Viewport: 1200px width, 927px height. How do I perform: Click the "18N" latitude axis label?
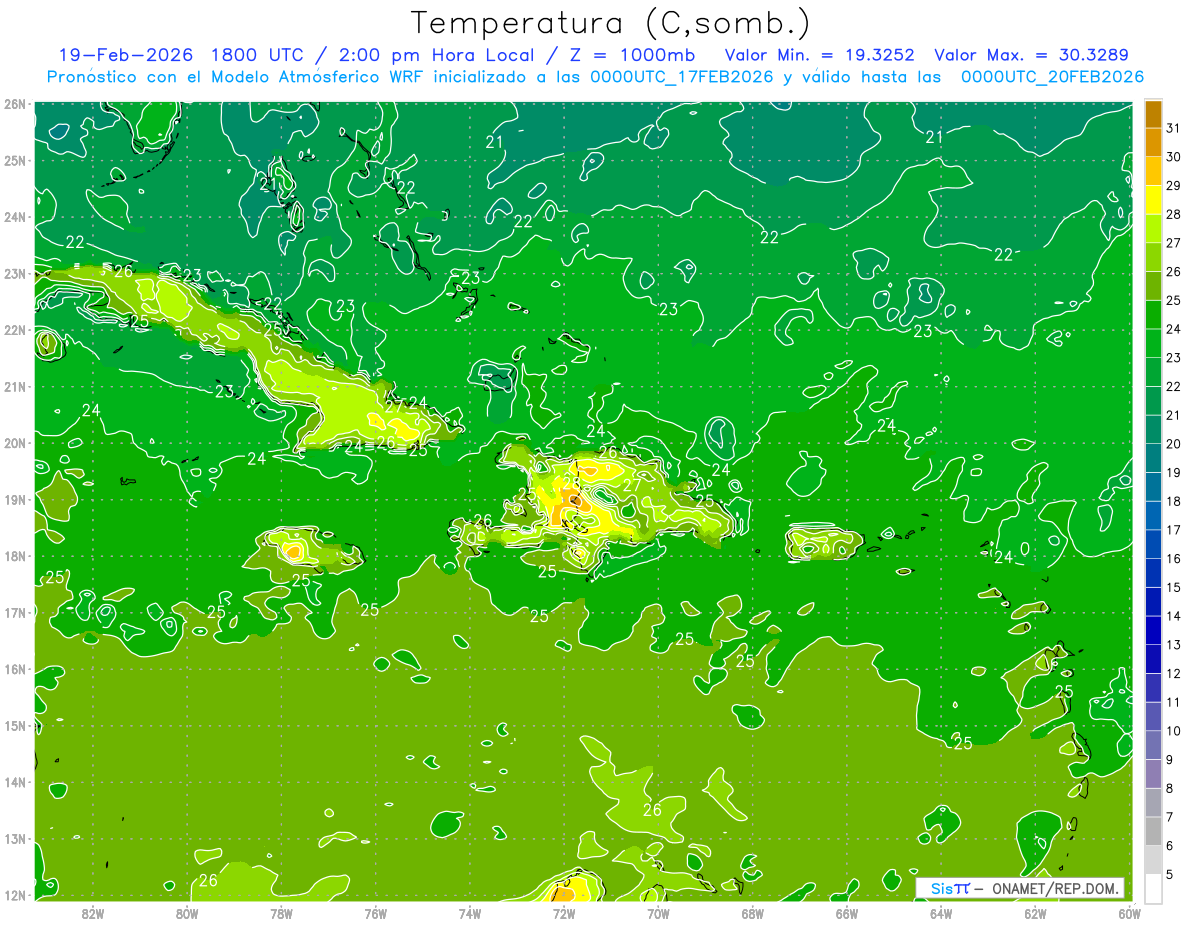pos(15,555)
